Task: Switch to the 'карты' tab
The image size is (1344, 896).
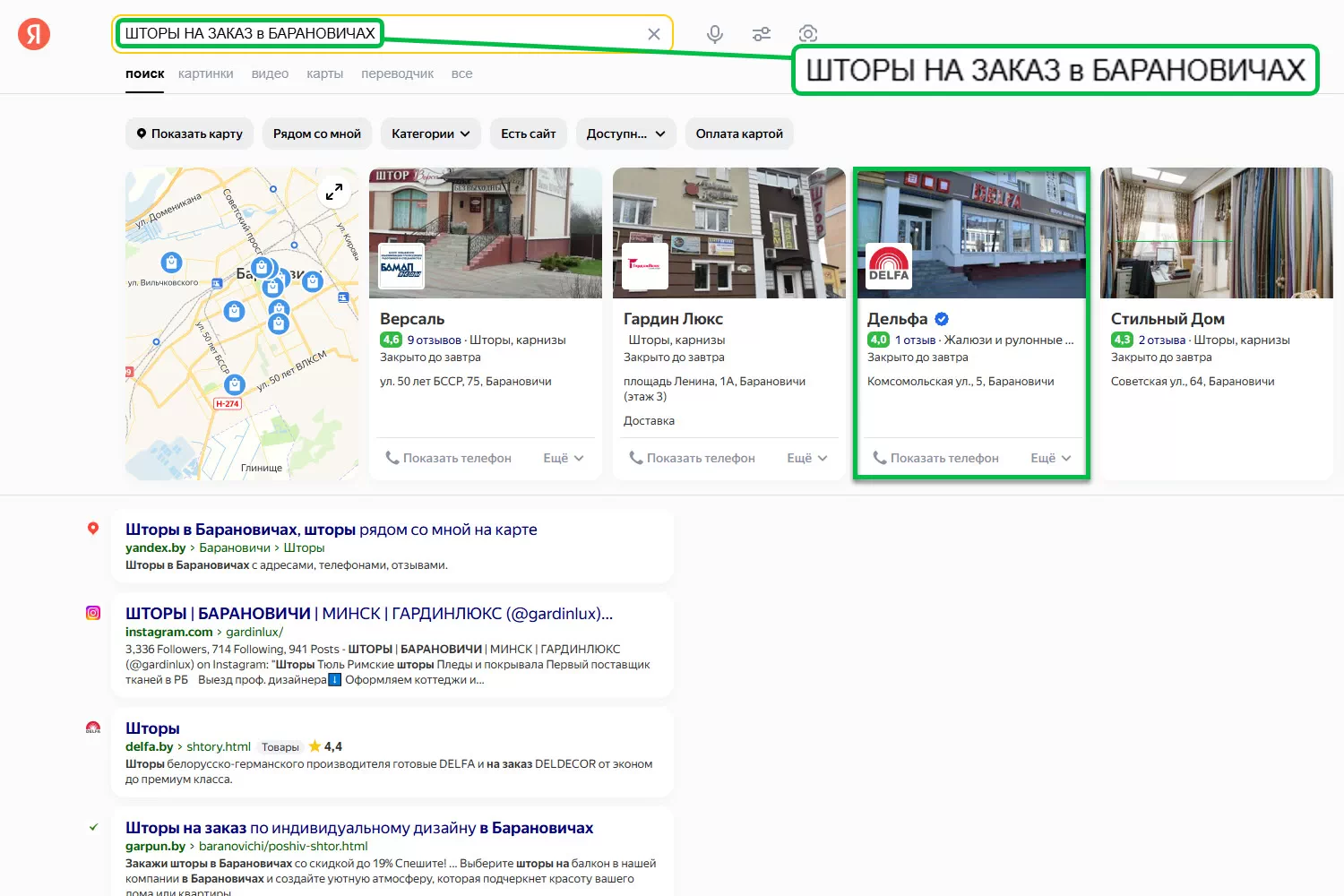Action: (324, 73)
